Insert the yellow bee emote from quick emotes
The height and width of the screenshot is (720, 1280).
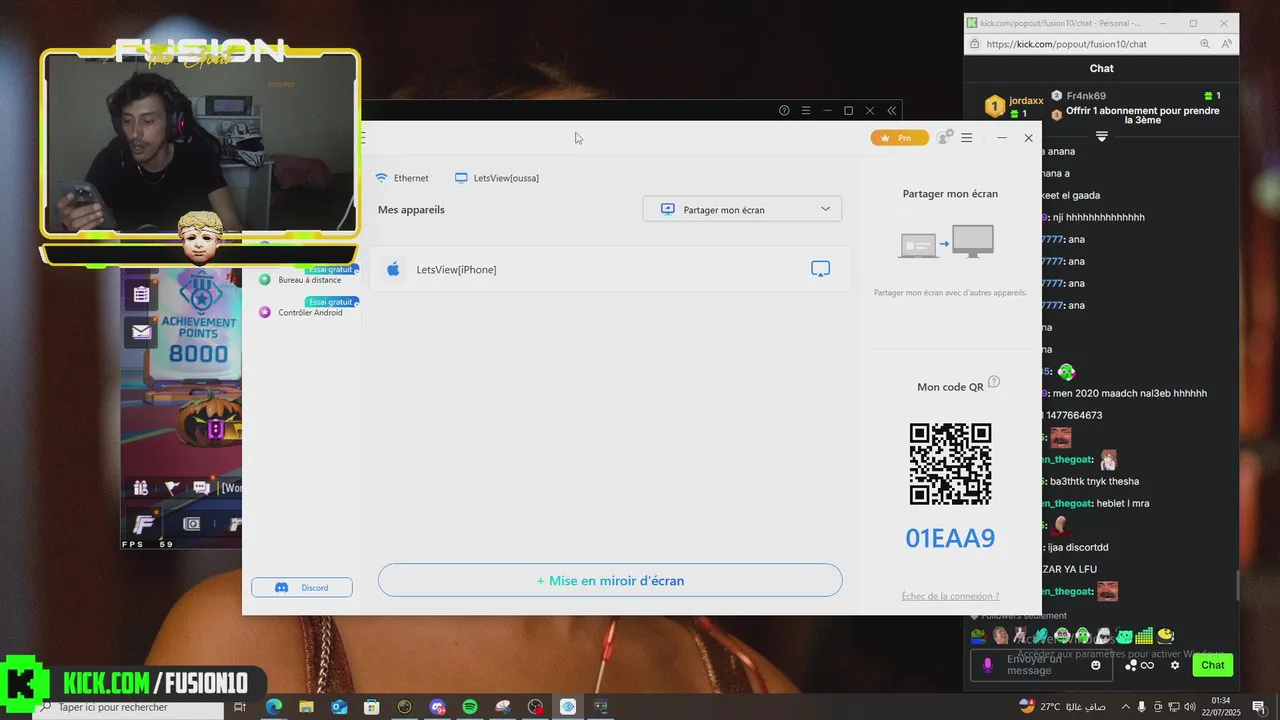tap(1165, 635)
